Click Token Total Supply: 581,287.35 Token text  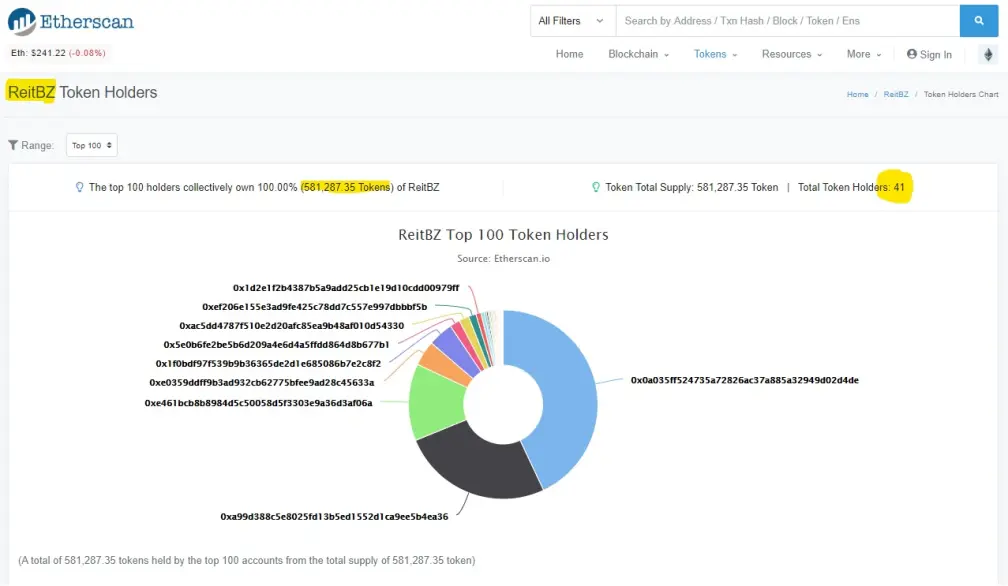(x=692, y=187)
